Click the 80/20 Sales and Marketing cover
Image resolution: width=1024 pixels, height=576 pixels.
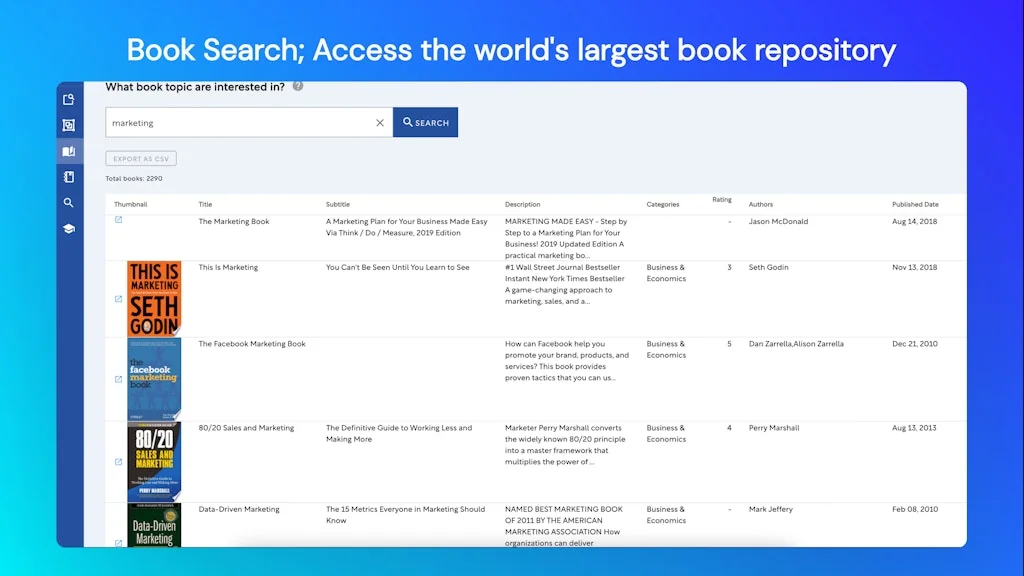(154, 462)
